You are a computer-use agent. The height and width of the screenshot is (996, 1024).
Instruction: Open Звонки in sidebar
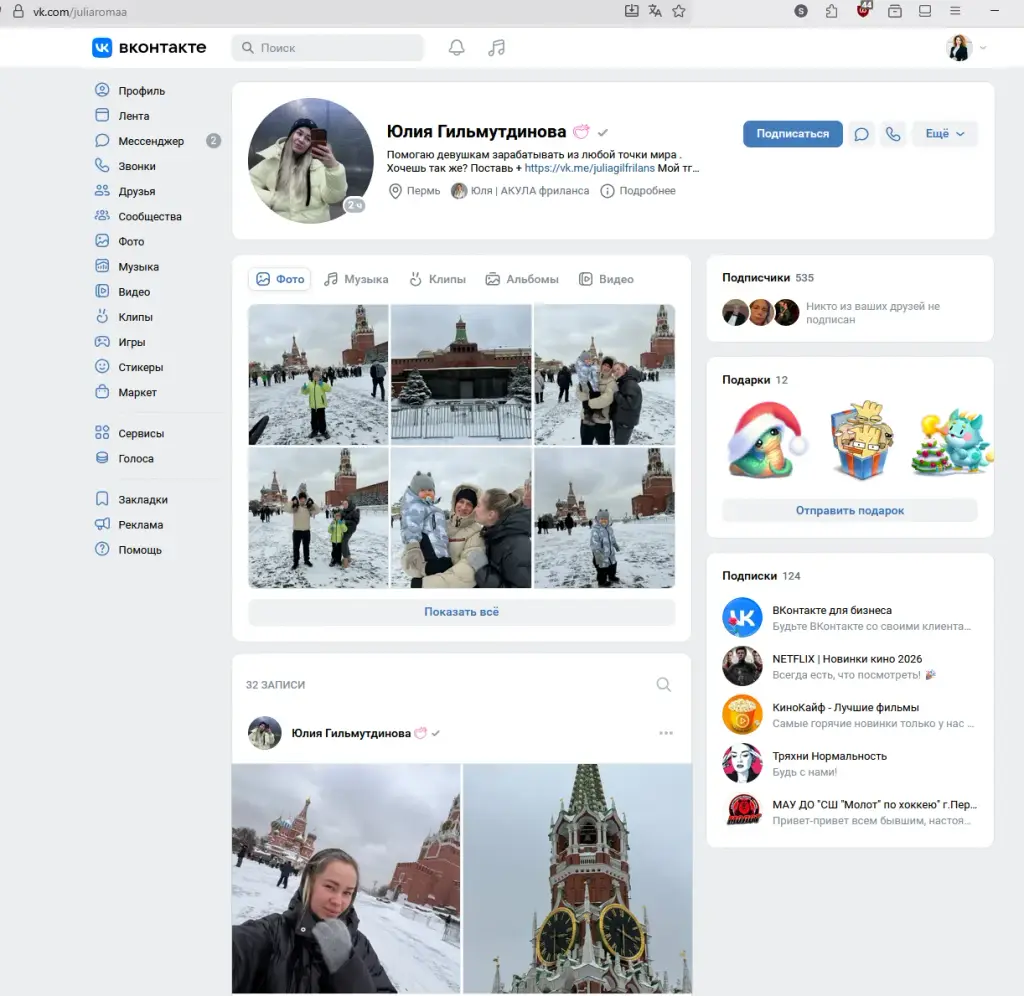pyautogui.click(x=125, y=166)
